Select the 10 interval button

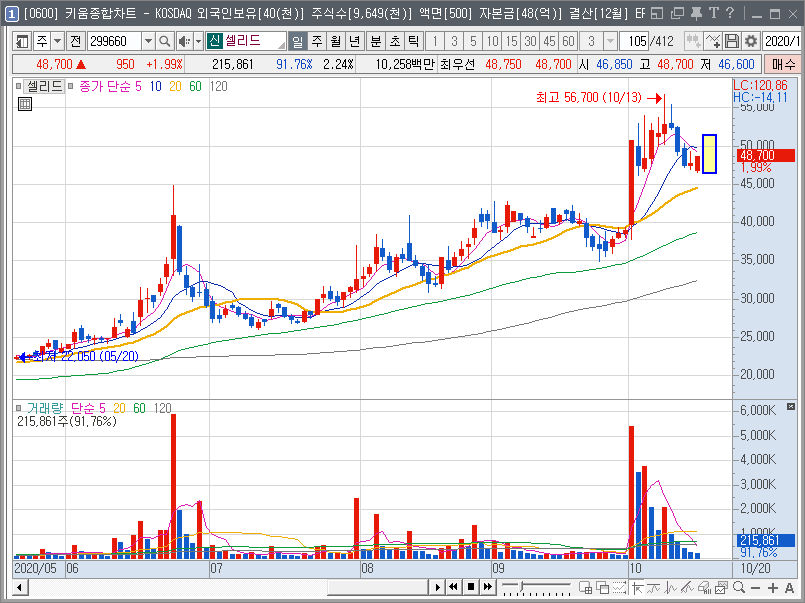coord(492,41)
